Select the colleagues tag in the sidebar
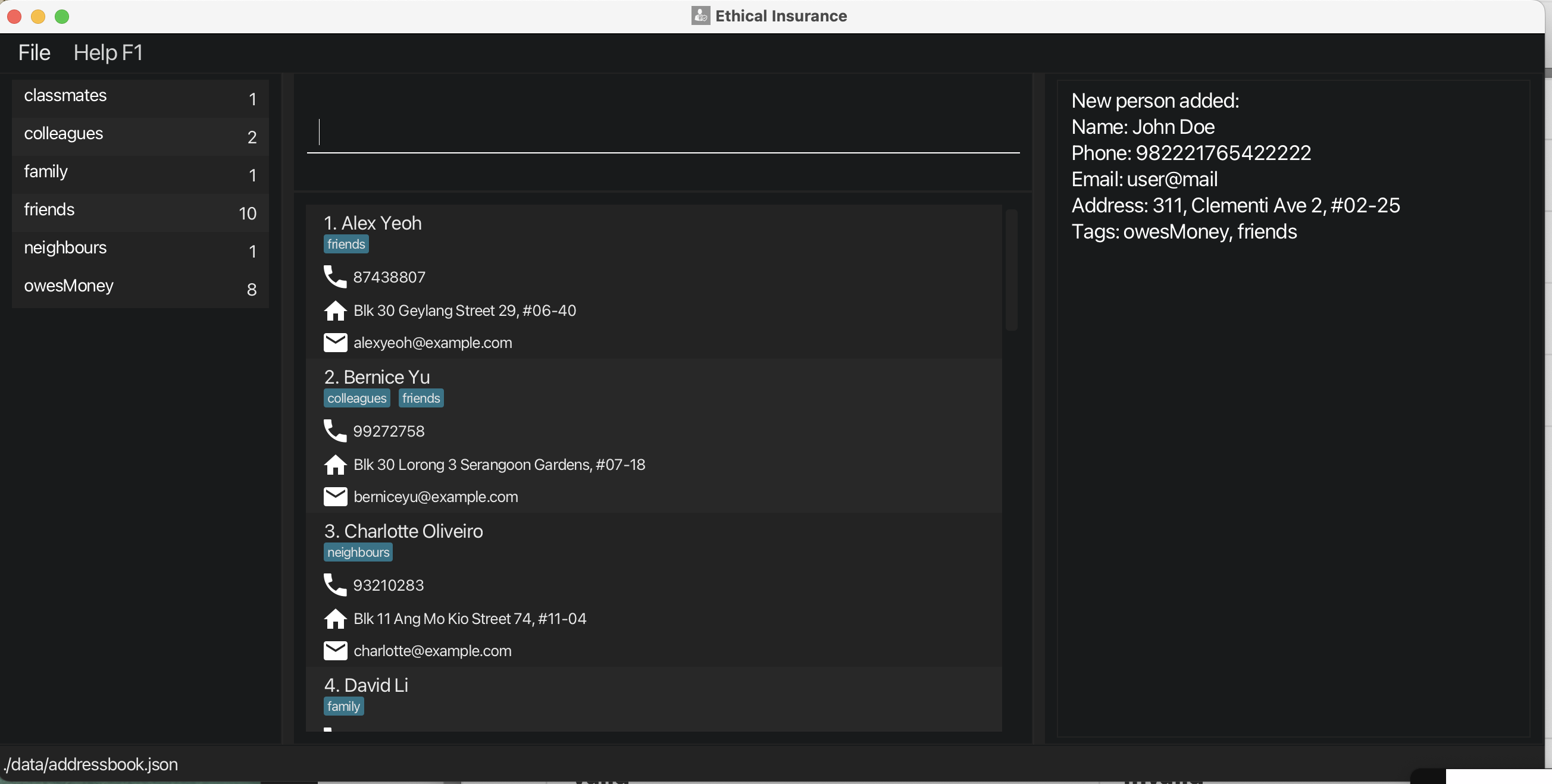Screen dimensions: 1552x784 [x=63, y=133]
